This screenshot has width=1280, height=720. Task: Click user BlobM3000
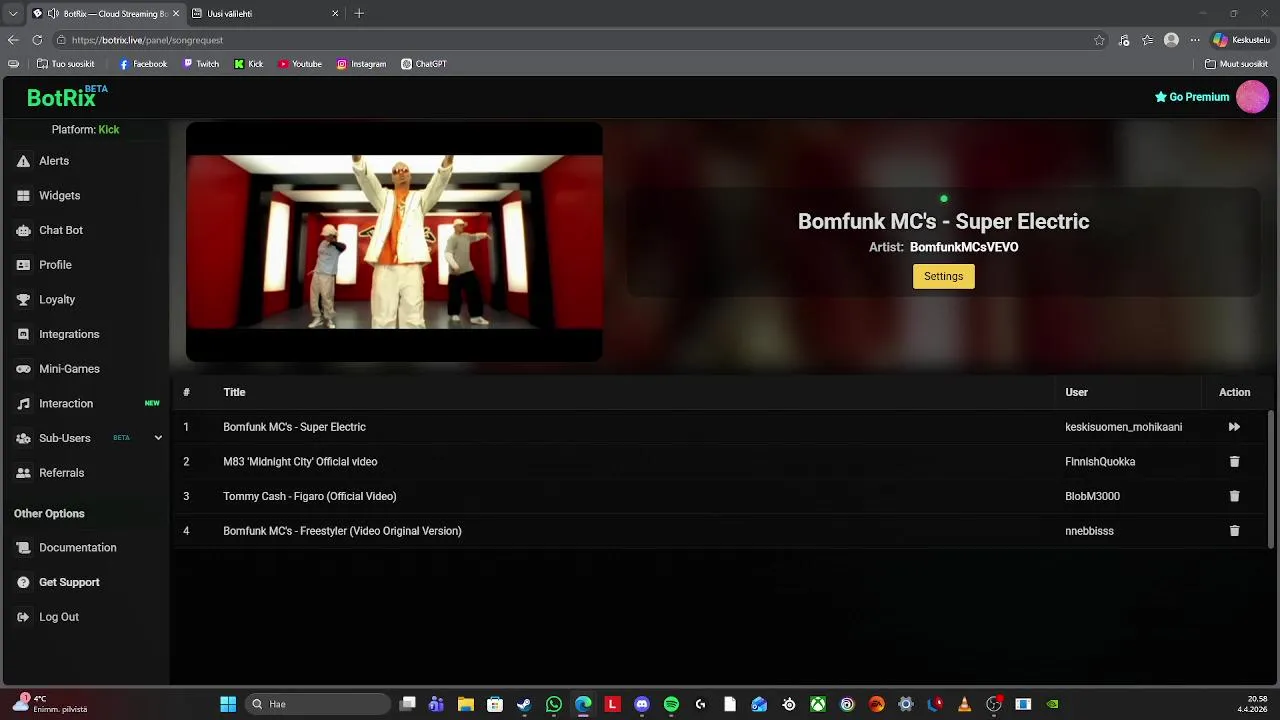pyautogui.click(x=1092, y=496)
